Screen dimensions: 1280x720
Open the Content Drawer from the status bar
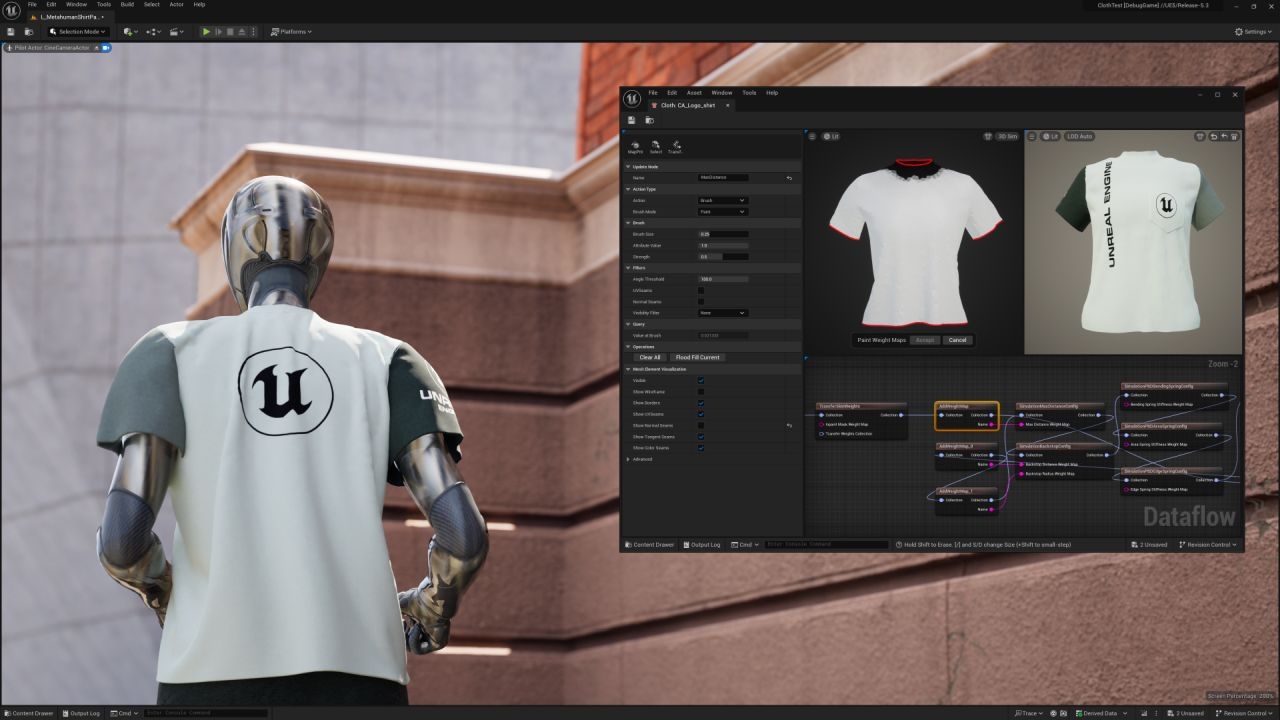[650, 545]
